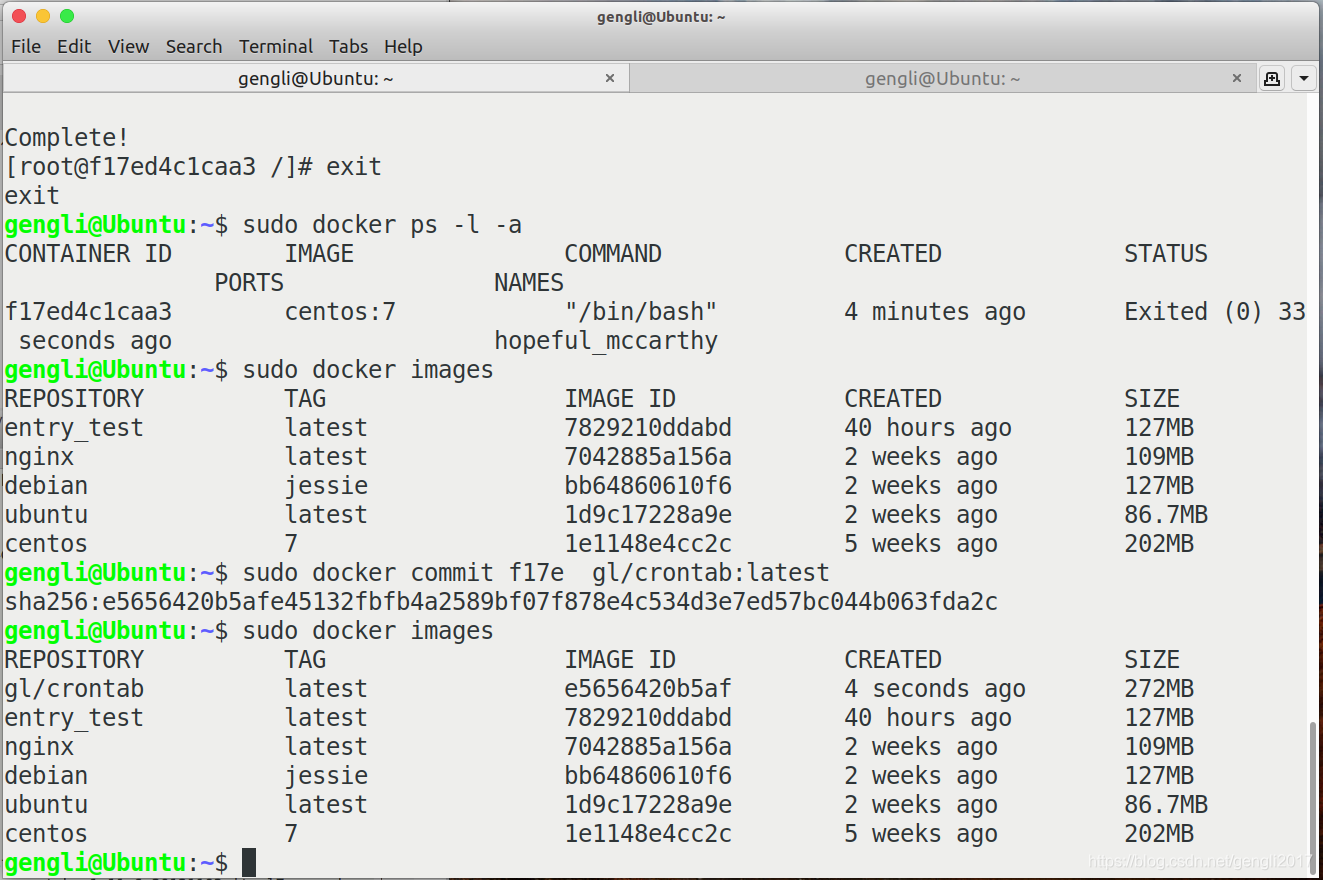
Task: Open the Tabs menu
Action: (x=349, y=46)
